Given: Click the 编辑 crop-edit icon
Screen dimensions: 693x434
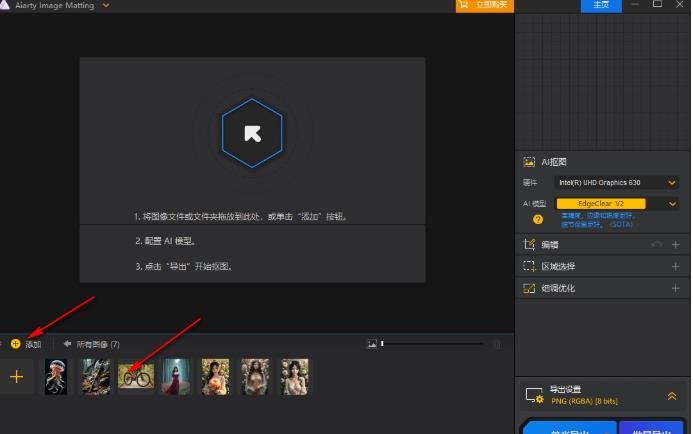Looking at the screenshot, I should 529,244.
